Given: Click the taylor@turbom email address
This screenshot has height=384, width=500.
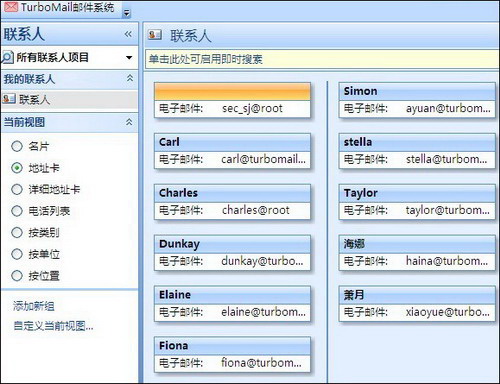Looking at the screenshot, I should pyautogui.click(x=448, y=210).
